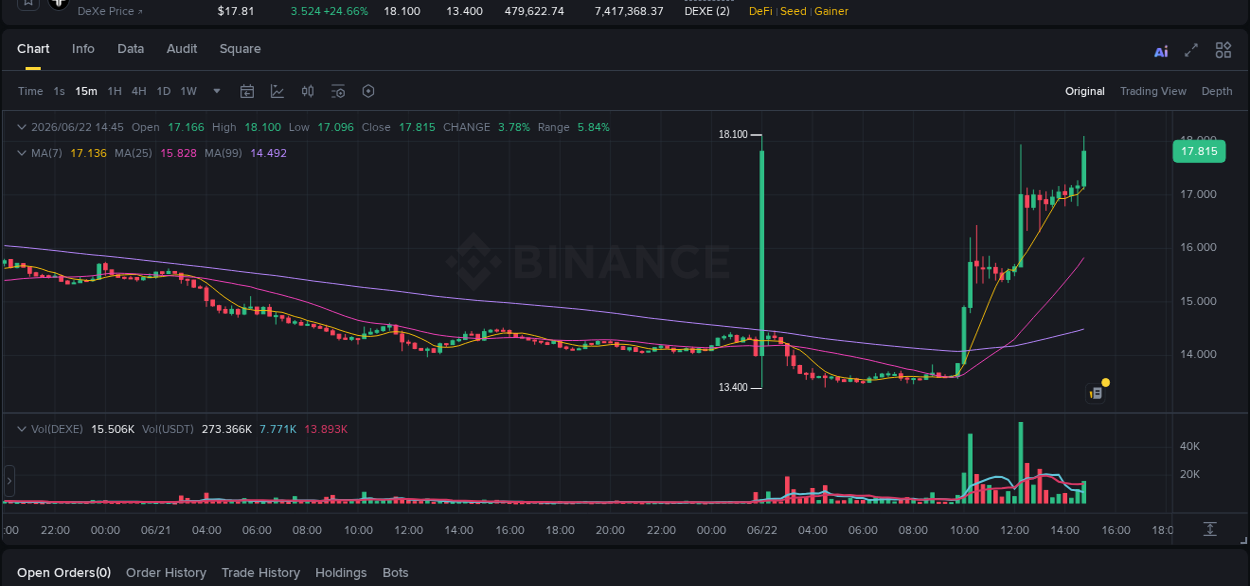1250x586 pixels.
Task: Open the Bots tab
Action: [x=395, y=573]
